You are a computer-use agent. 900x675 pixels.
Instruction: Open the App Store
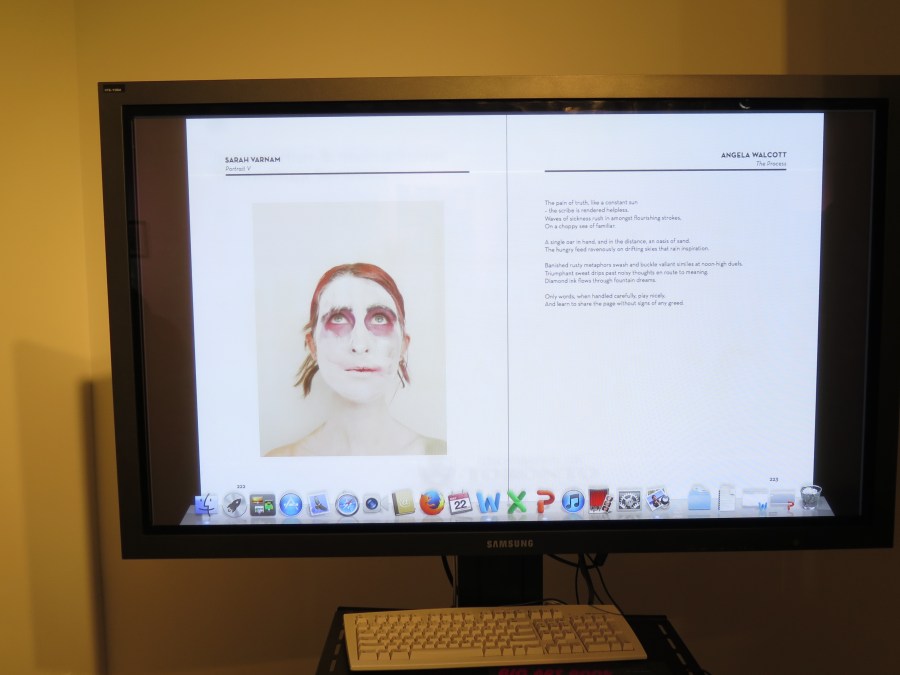(291, 503)
